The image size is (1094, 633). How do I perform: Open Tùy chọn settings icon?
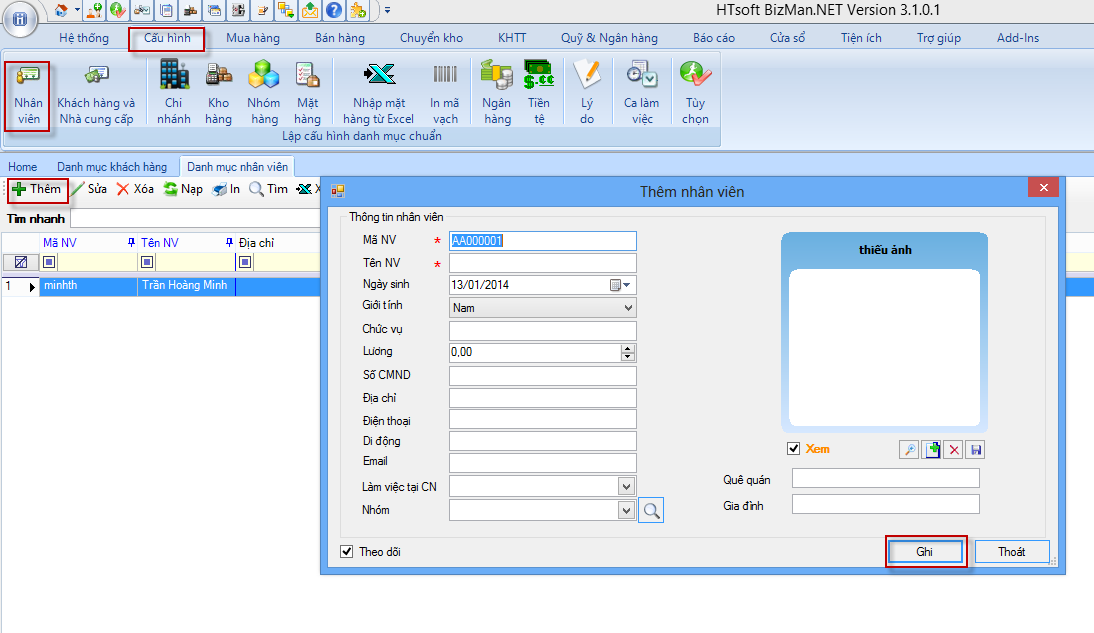[694, 95]
